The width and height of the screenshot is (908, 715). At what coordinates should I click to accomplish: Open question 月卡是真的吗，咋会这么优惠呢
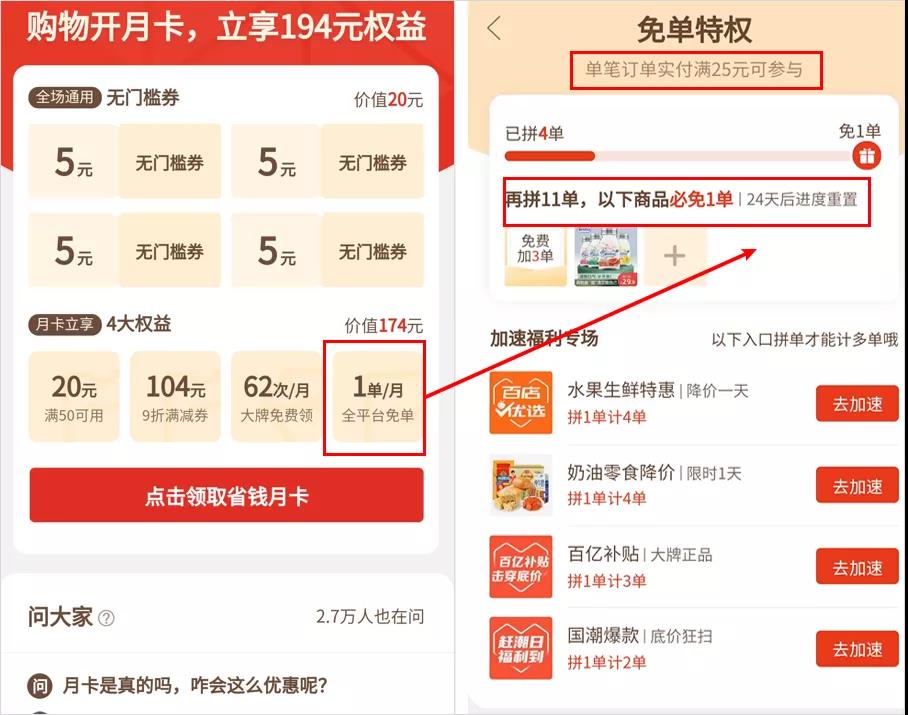(x=195, y=686)
